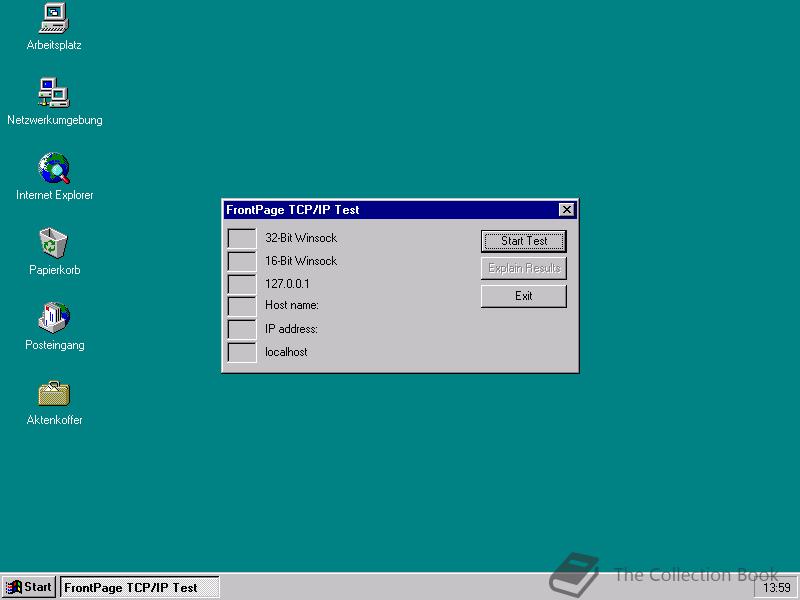Click the taskbar clock showing 13:59

pos(777,588)
